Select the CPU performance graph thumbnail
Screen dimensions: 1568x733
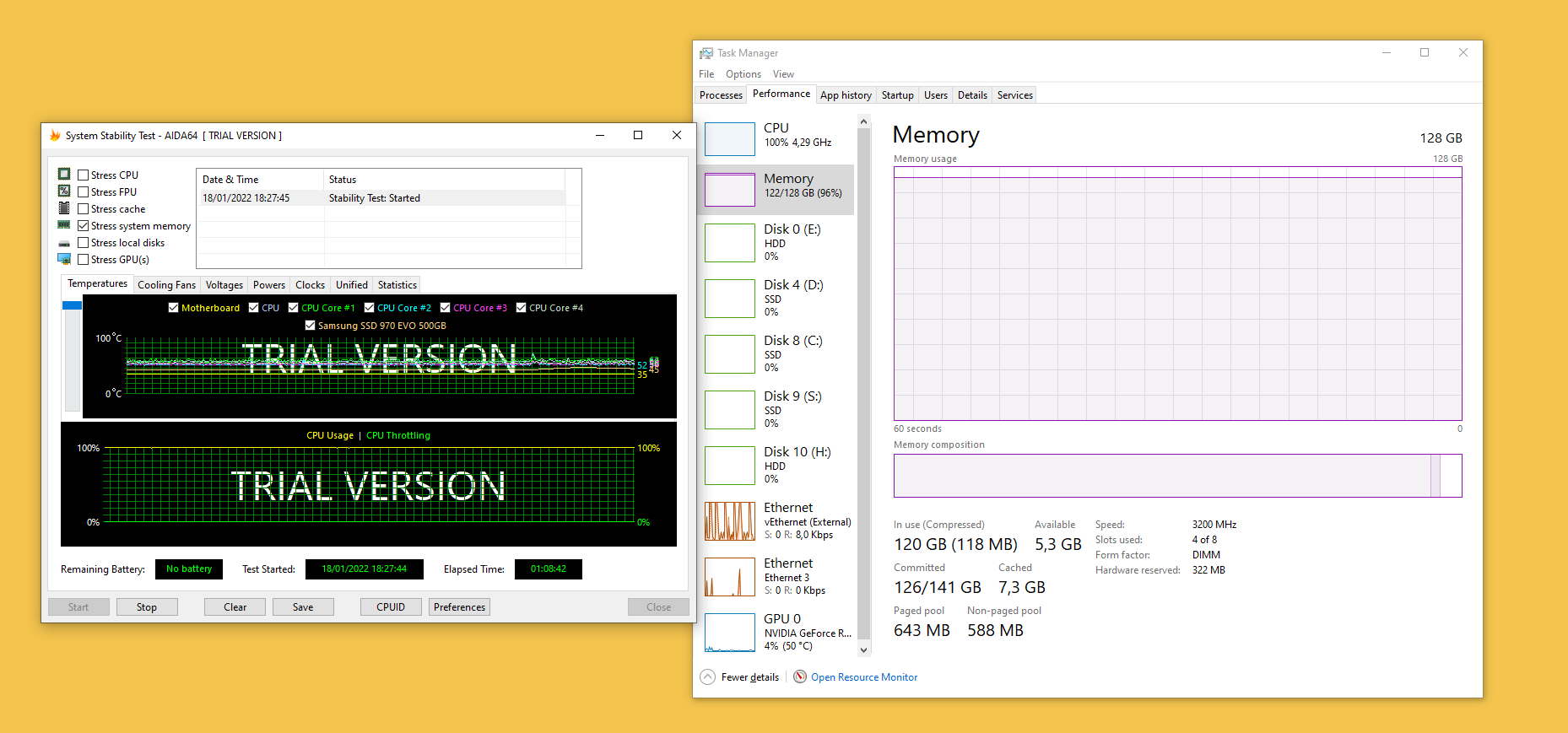tap(729, 139)
